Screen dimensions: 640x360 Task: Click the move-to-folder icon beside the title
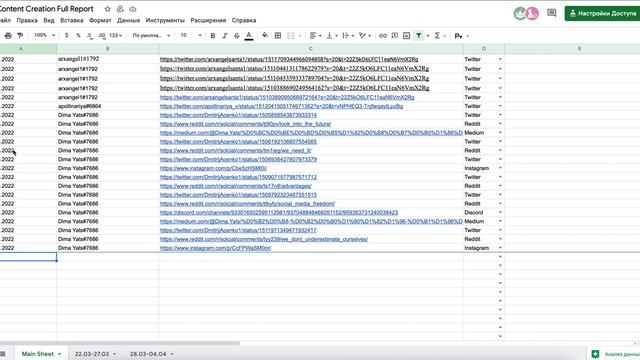tap(120, 9)
